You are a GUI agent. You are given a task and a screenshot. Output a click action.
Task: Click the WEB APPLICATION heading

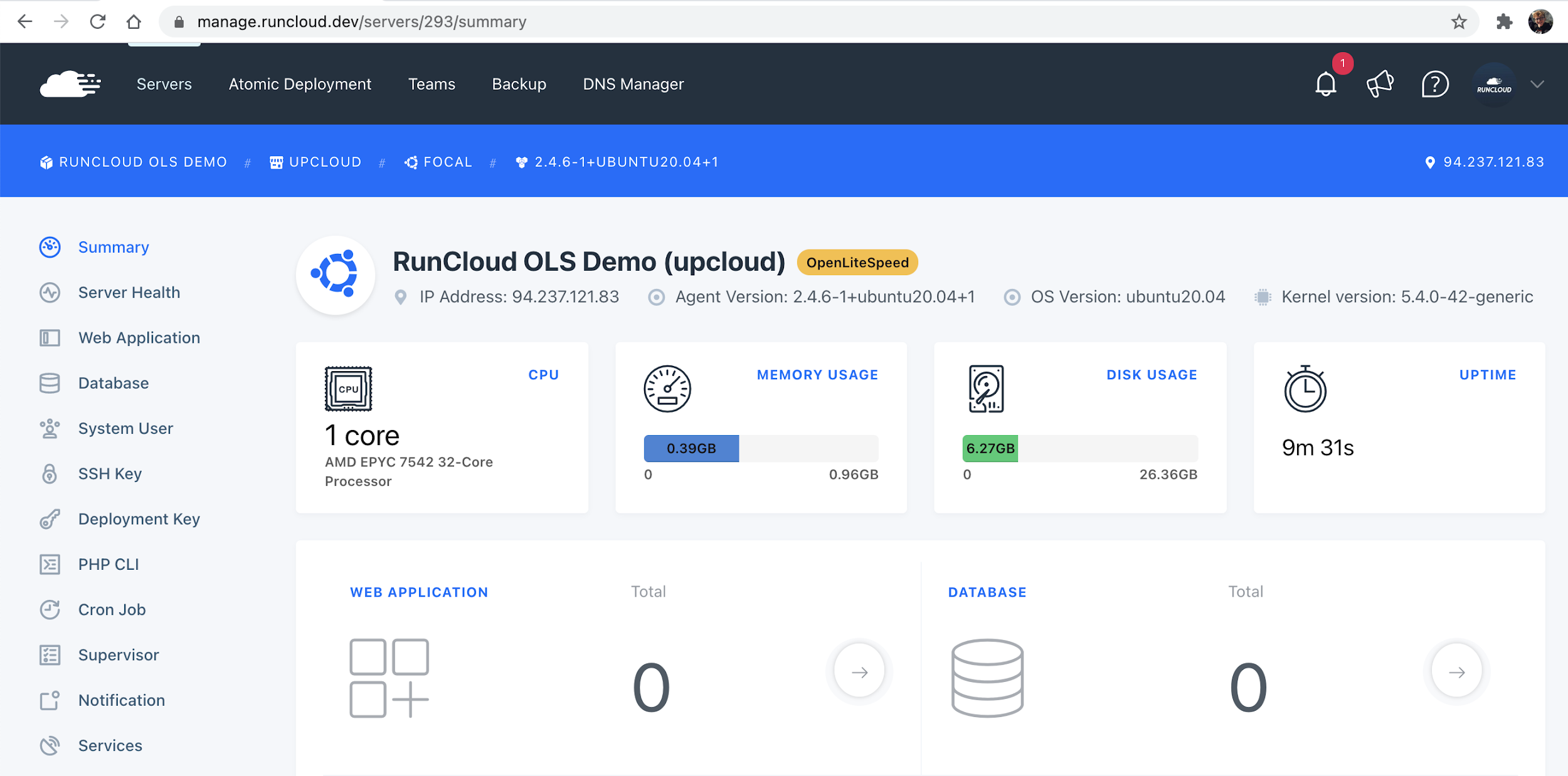pyautogui.click(x=419, y=592)
